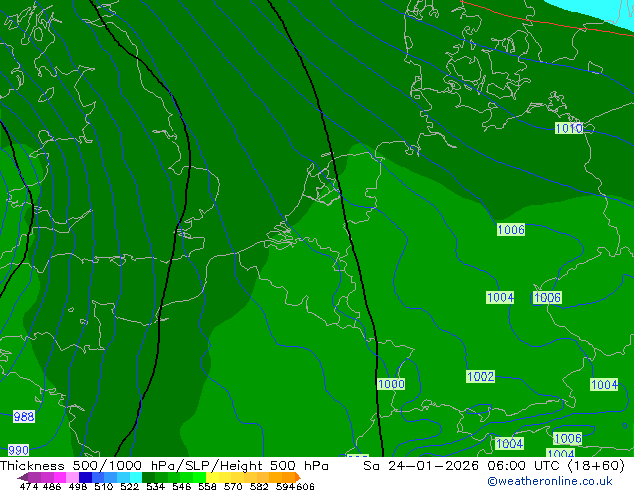Viewport: 634px width, 490px height.
Task: Select the dark blue legend swatch above 498
Action: 85,478
